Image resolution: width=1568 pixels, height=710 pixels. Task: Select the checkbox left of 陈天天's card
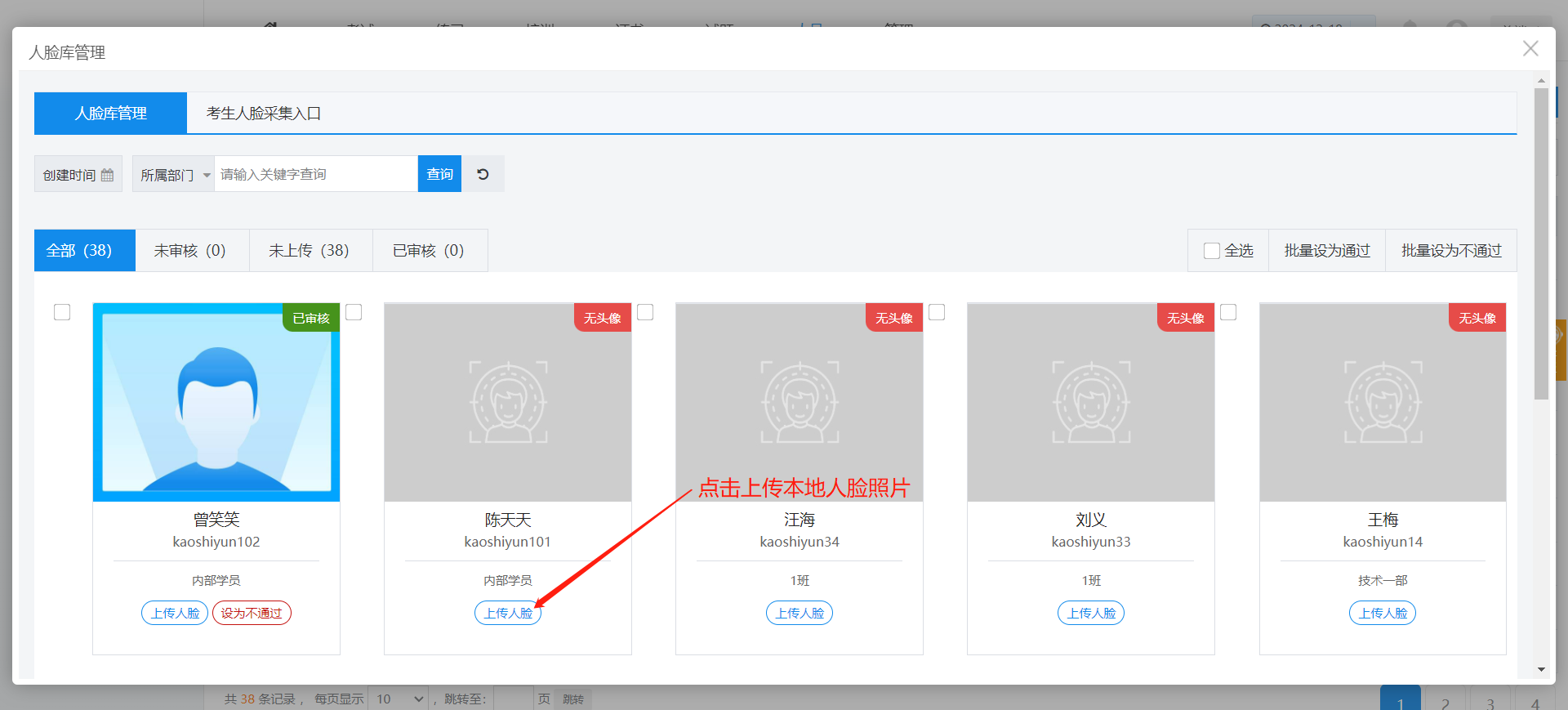tap(354, 312)
